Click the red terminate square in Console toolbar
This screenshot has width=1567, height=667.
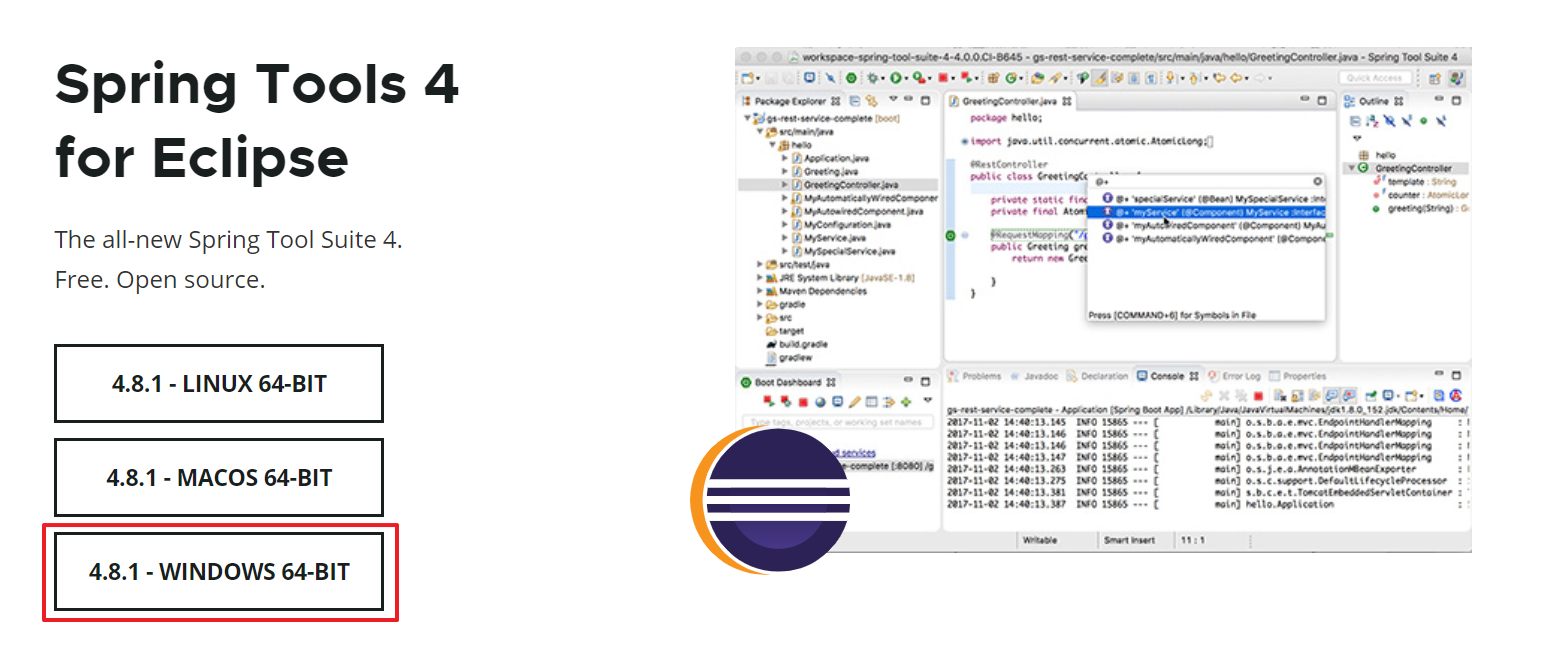[x=1258, y=396]
